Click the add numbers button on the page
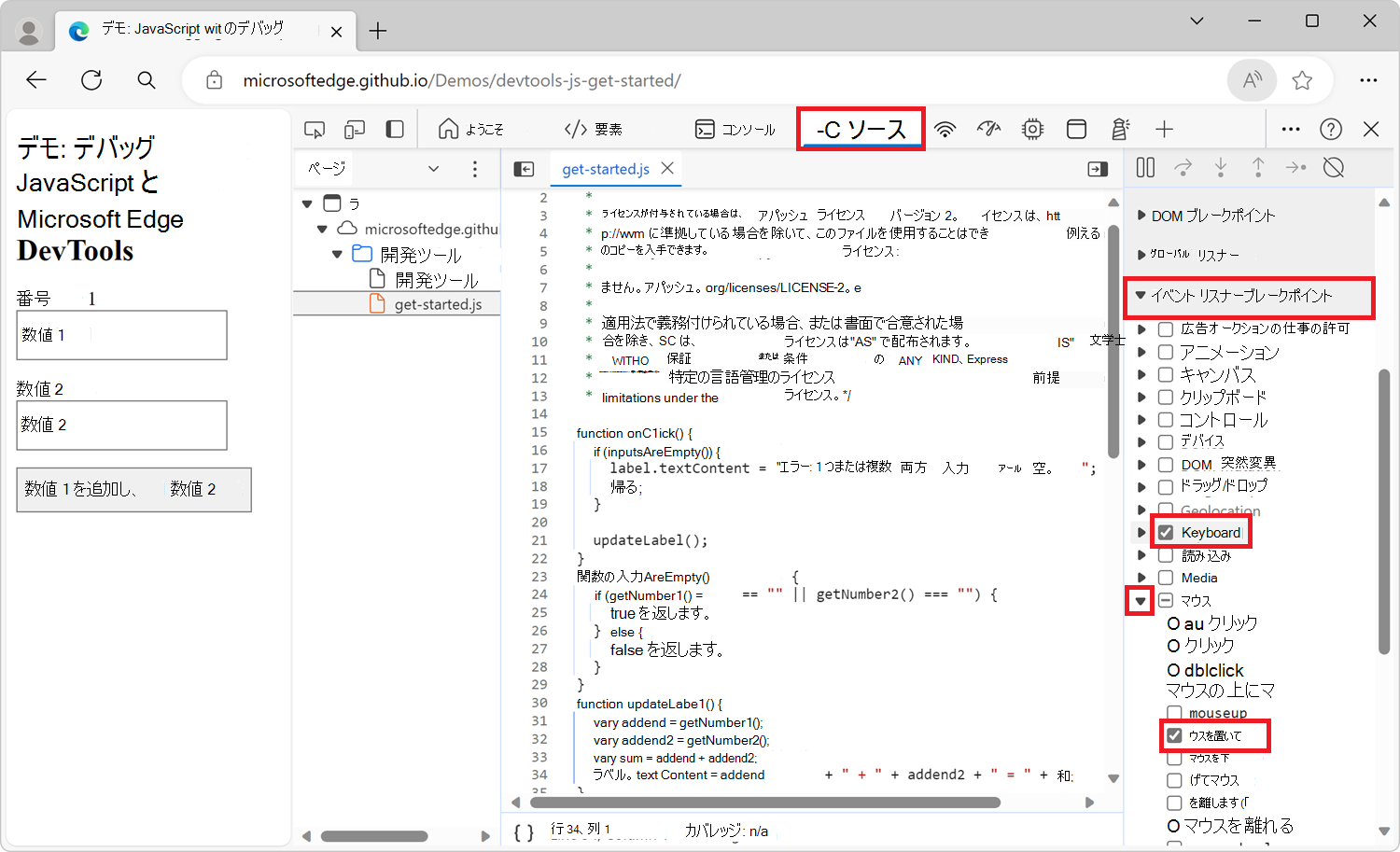This screenshot has width=1400, height=852. tap(133, 489)
